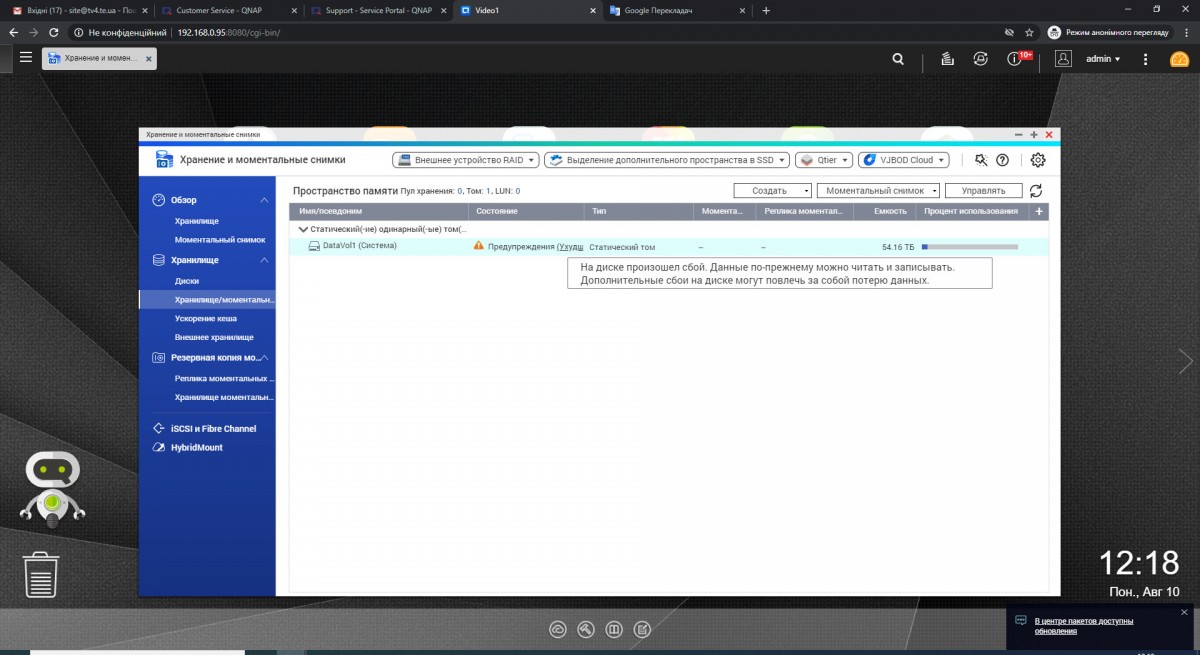This screenshot has width=1200, height=655.
Task: Collapse the Обзор sidebar section
Action: point(264,200)
